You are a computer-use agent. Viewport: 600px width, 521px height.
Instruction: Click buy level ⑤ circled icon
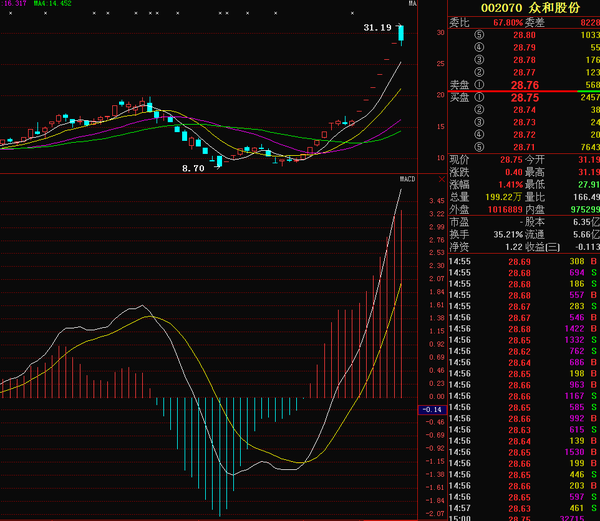(x=479, y=147)
